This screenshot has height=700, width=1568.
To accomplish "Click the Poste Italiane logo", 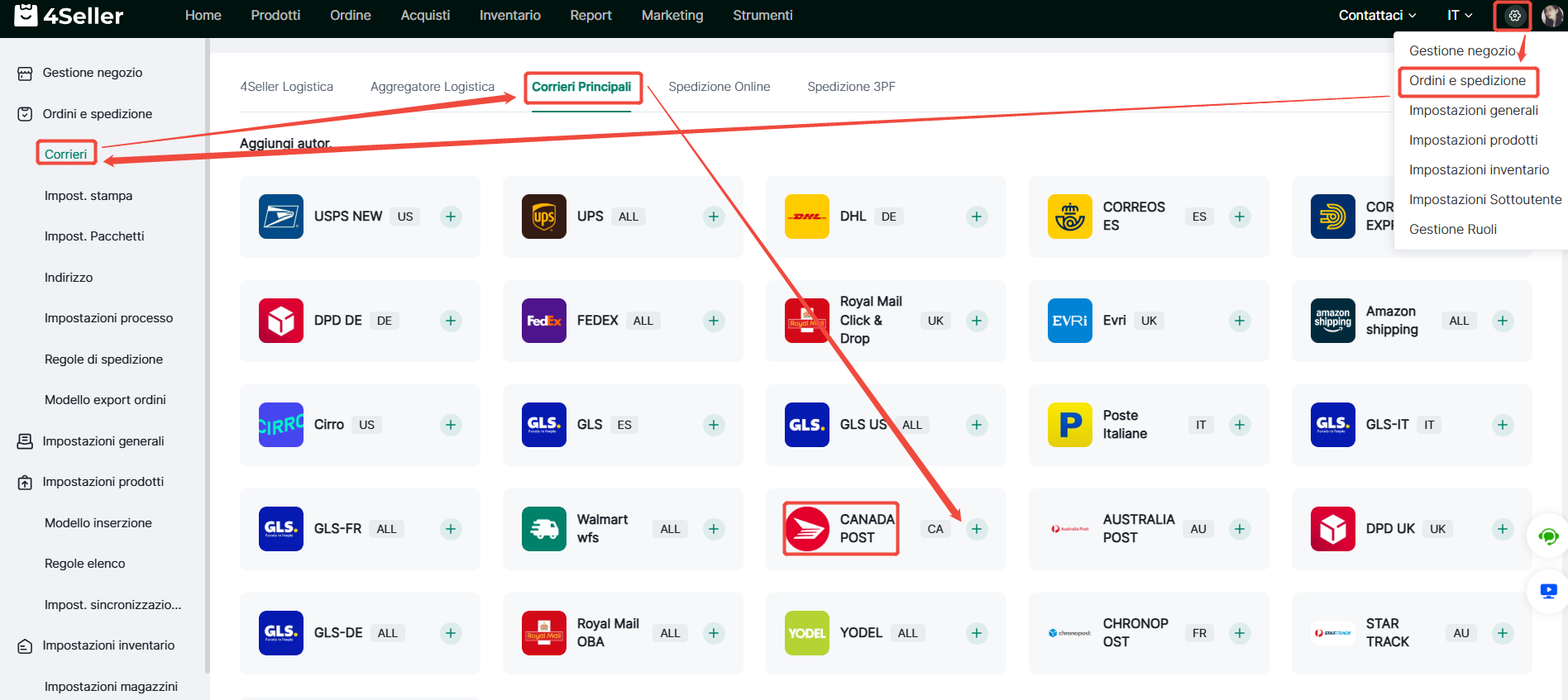I will [1070, 425].
